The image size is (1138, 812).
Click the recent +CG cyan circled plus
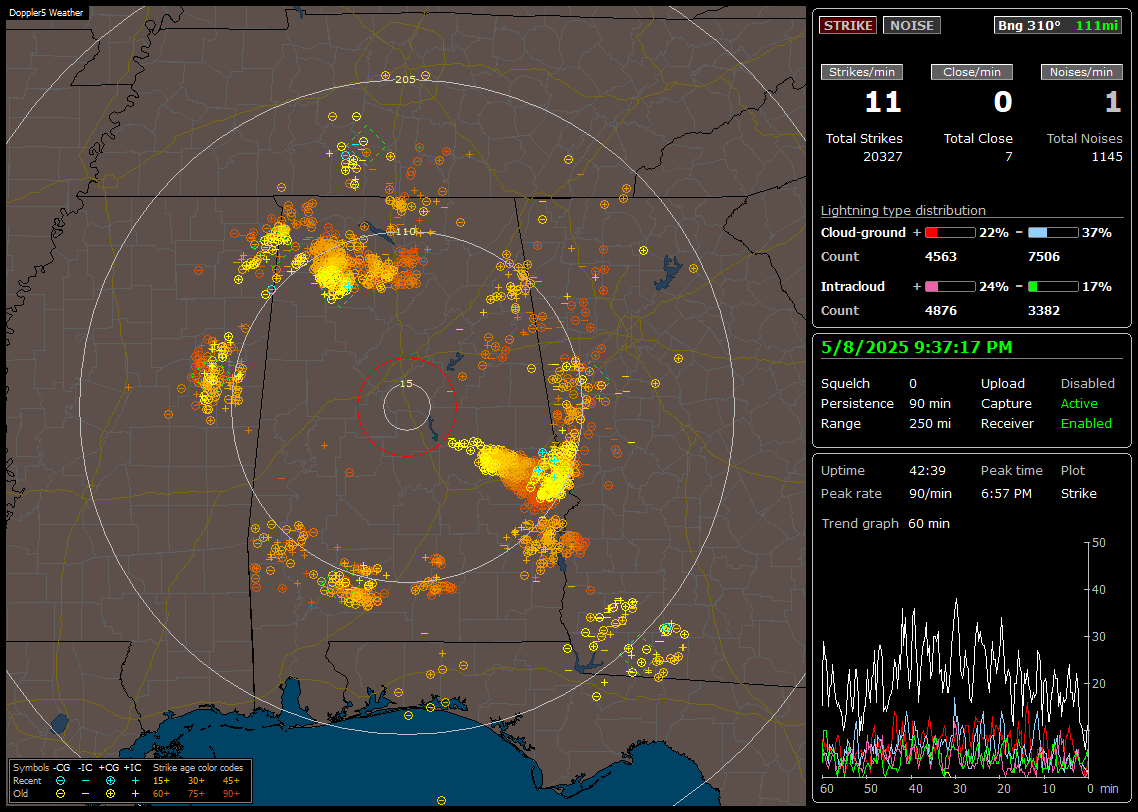pos(110,781)
